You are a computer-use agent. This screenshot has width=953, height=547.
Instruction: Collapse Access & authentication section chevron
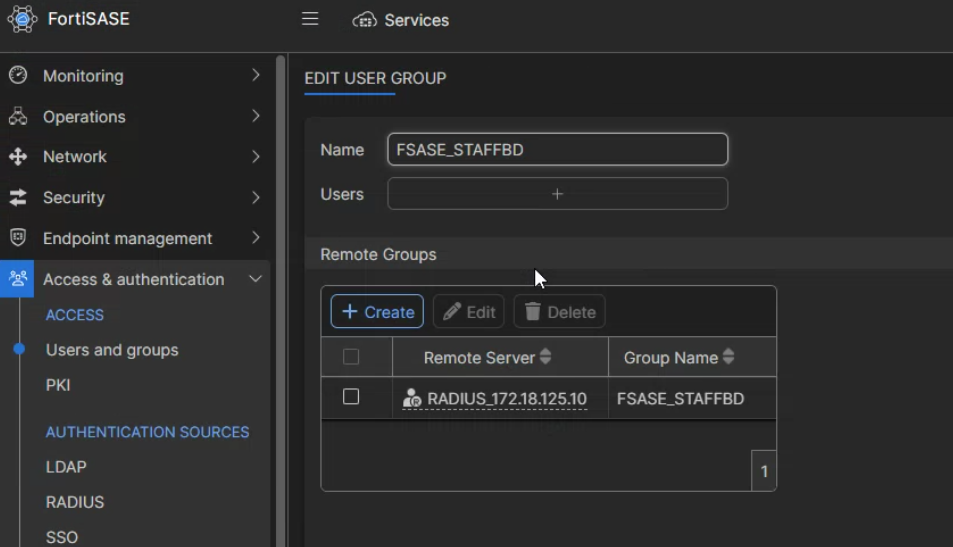pyautogui.click(x=256, y=279)
